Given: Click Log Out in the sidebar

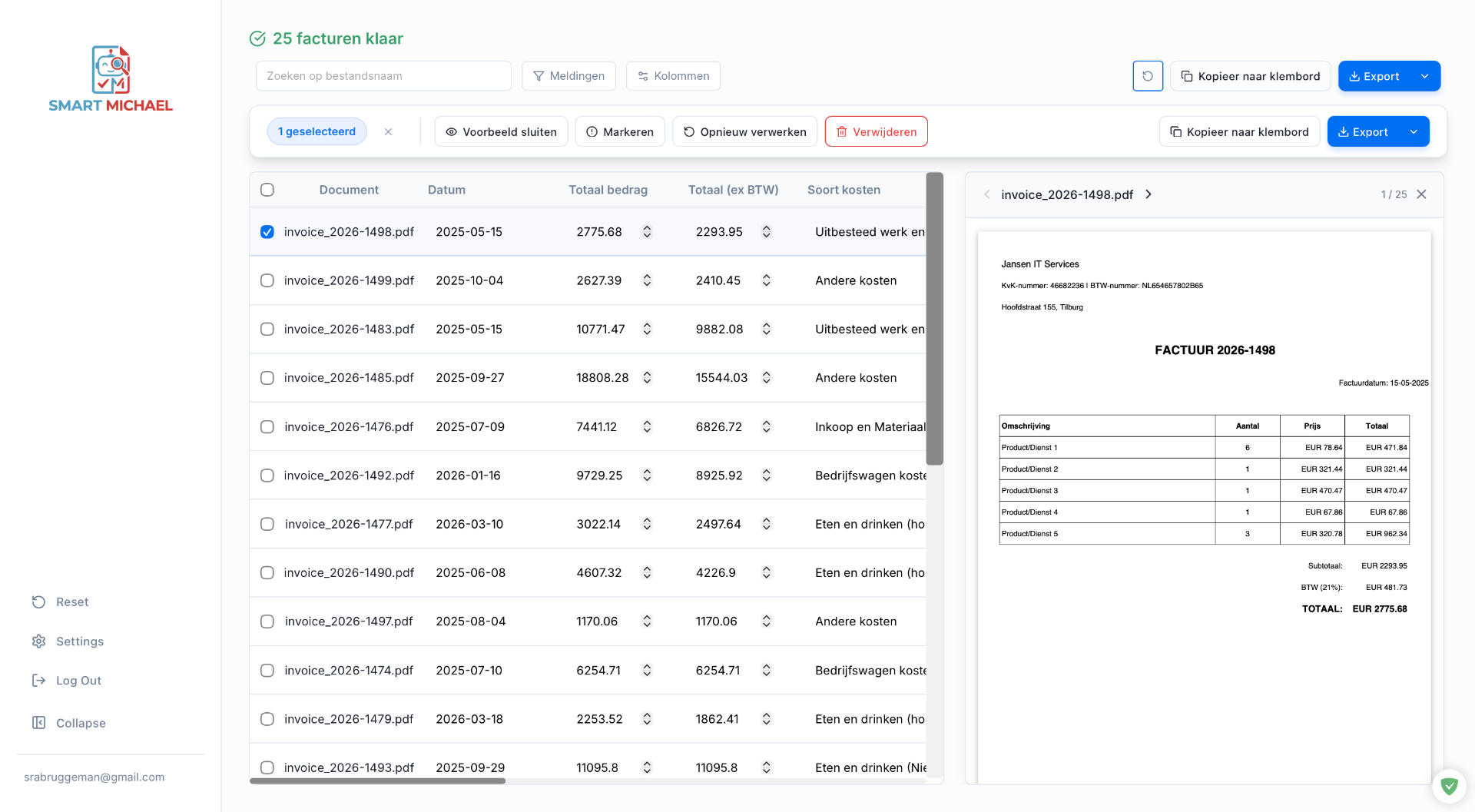Looking at the screenshot, I should [66, 681].
